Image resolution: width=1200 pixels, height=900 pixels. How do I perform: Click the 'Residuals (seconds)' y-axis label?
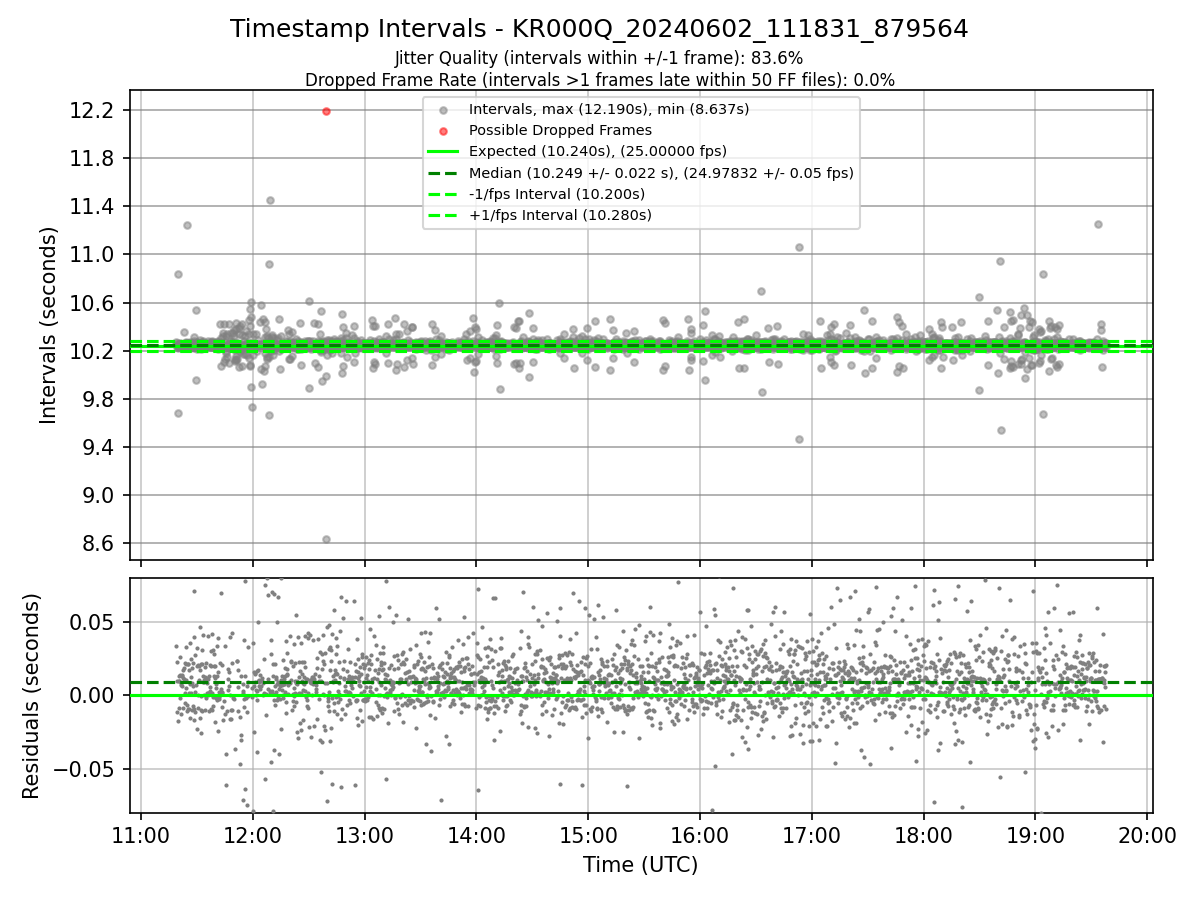click(x=31, y=696)
